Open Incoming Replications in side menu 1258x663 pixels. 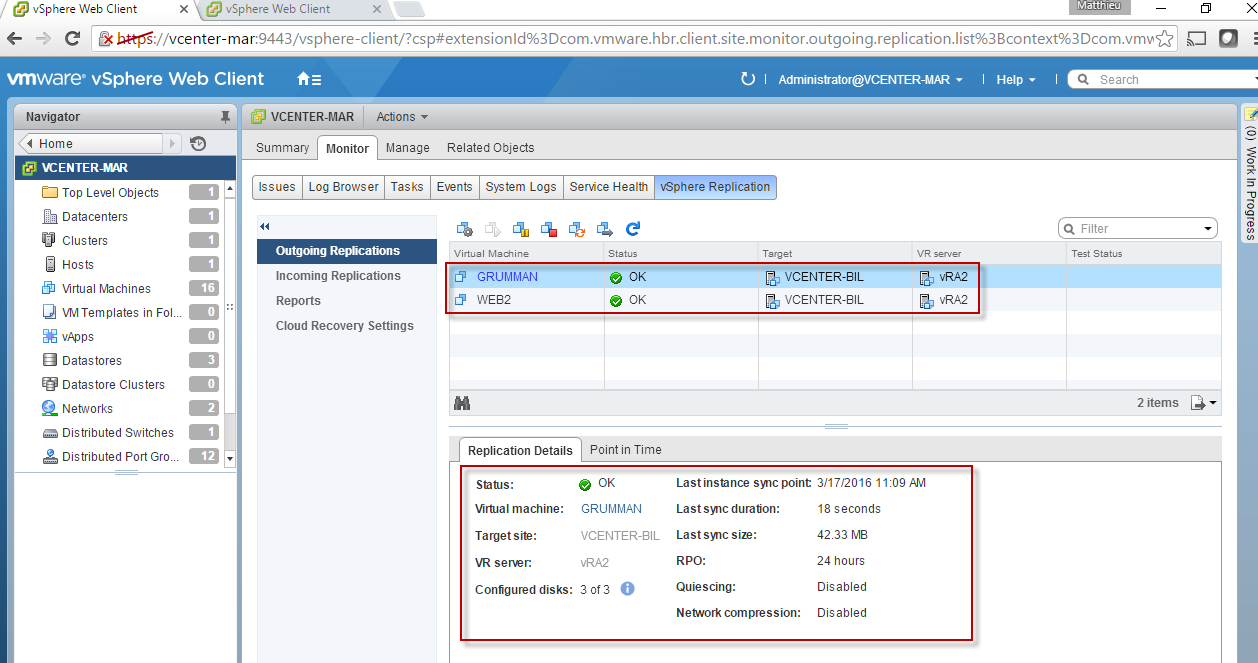[x=338, y=276]
